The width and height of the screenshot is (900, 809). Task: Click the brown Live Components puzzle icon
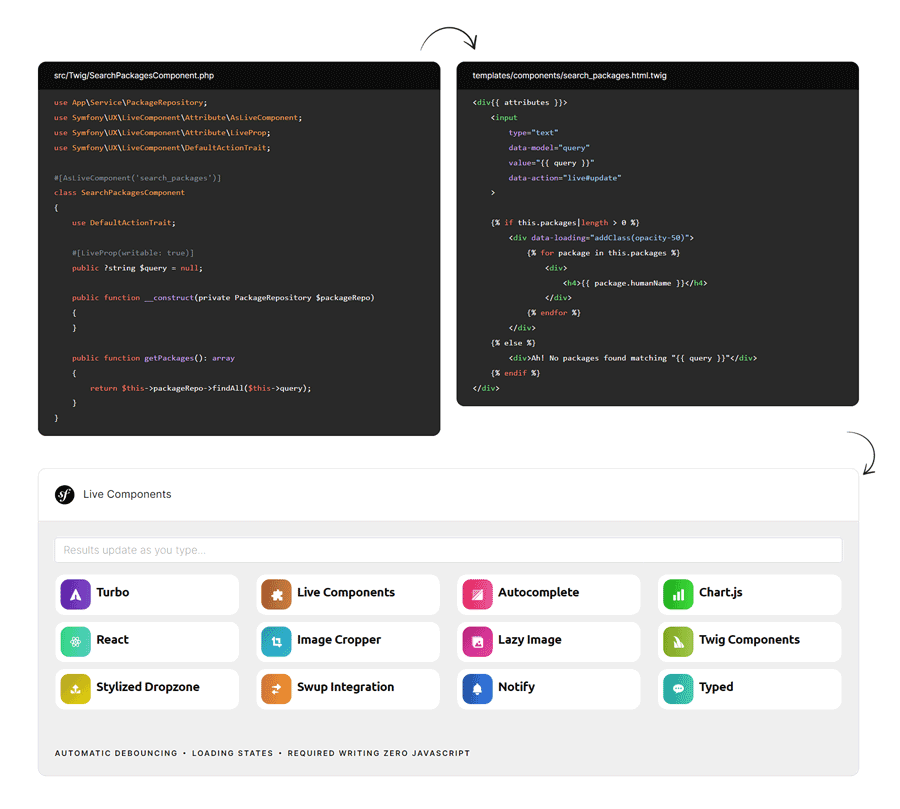[277, 594]
